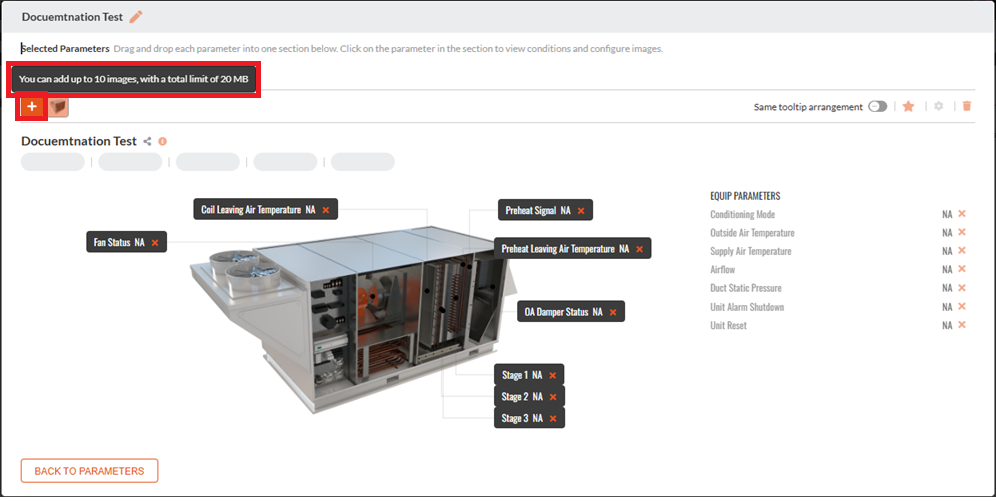Toggle the Same tooltip arrangement switch
This screenshot has height=501, width=996.
tap(877, 107)
